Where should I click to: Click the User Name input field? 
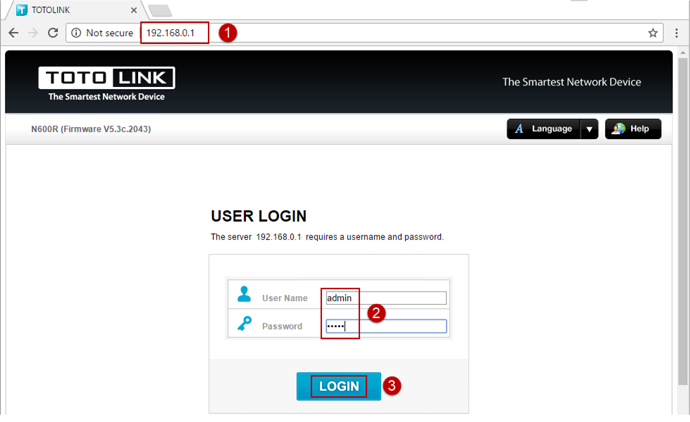[x=386, y=298]
